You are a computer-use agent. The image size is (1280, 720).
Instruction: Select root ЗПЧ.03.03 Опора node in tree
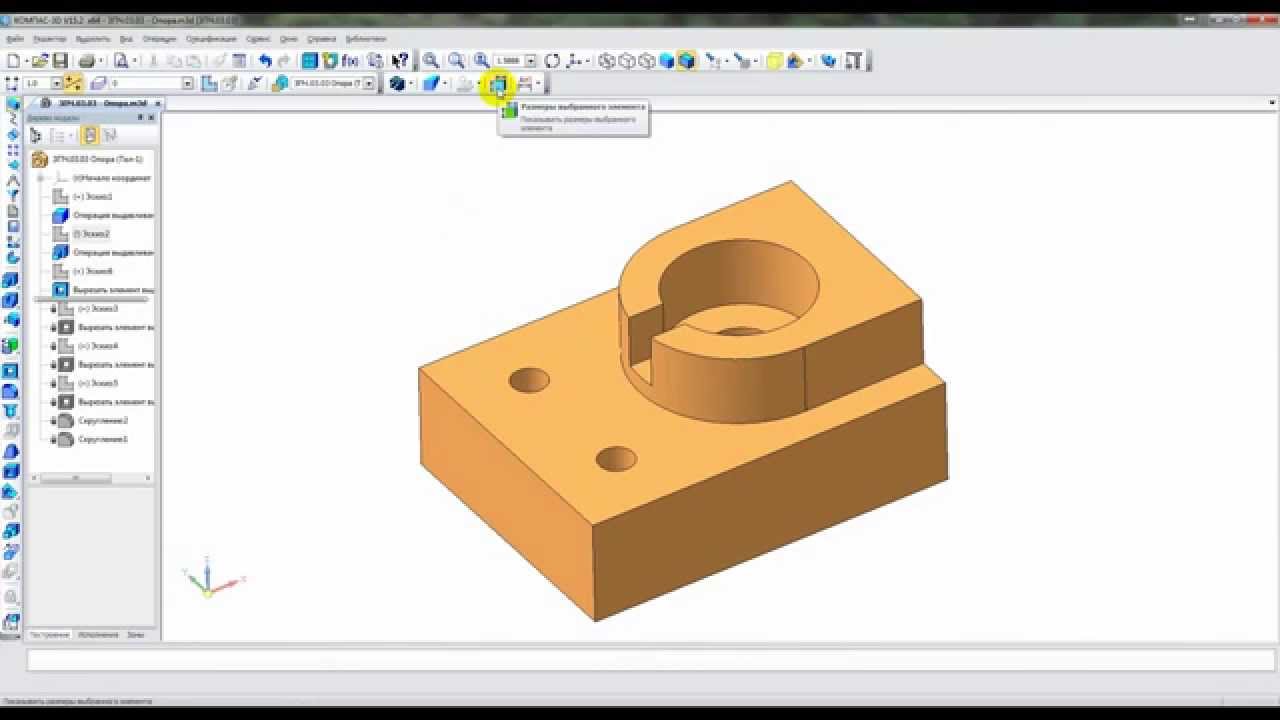point(97,159)
